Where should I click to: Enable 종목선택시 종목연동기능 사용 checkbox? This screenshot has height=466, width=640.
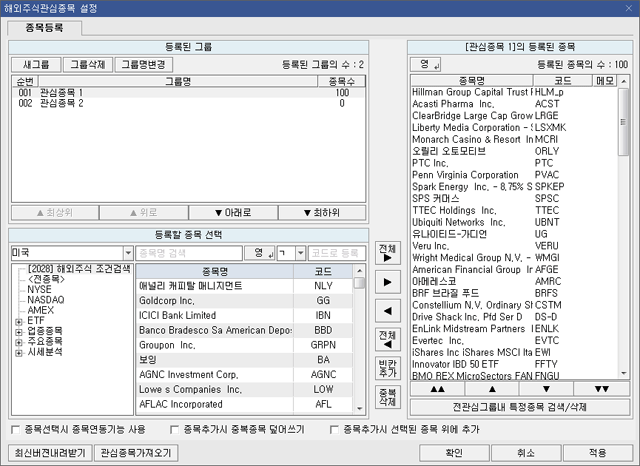click(16, 430)
